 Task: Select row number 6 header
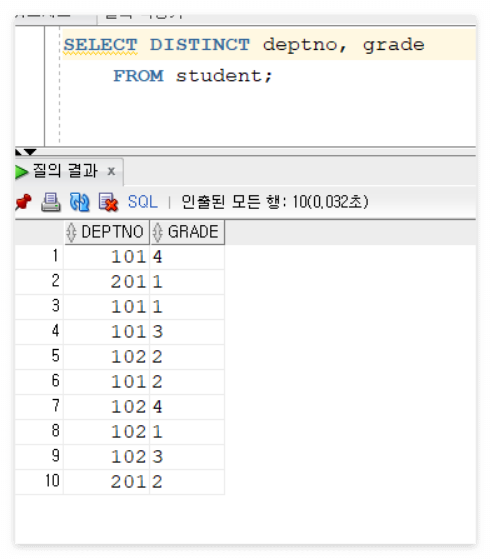pyautogui.click(x=39, y=381)
